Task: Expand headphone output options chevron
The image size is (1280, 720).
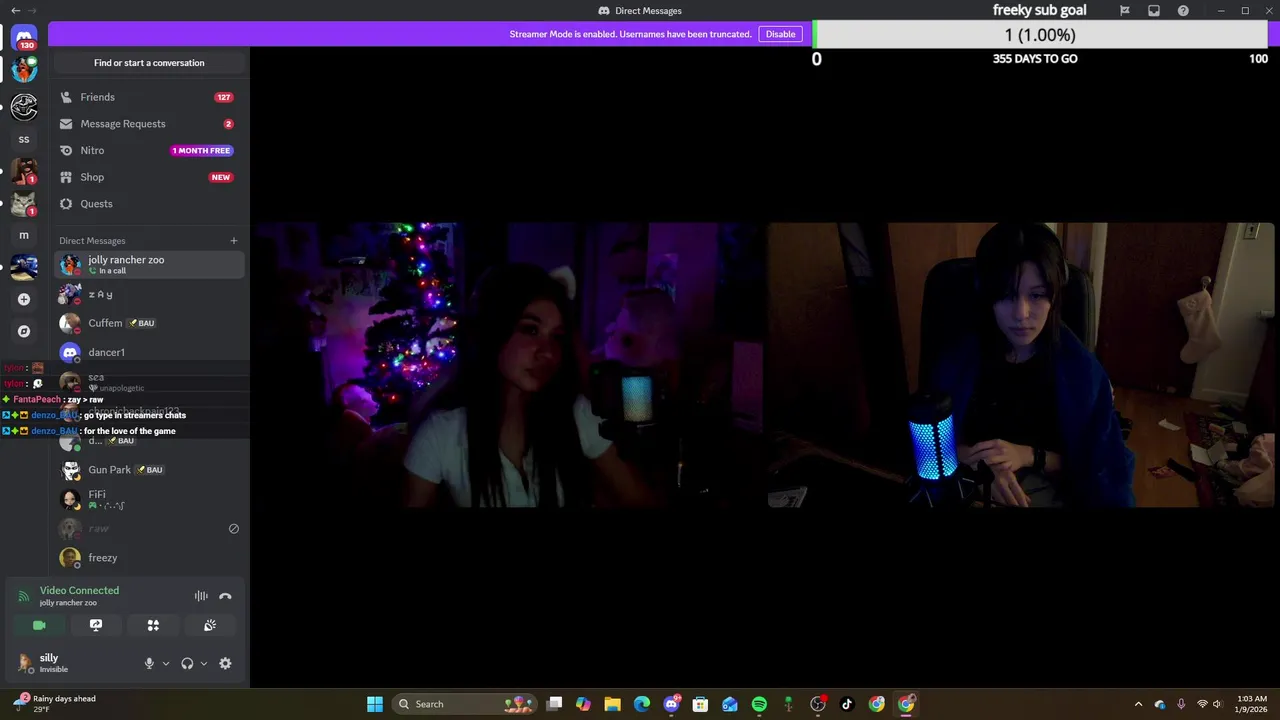Action: 204,663
